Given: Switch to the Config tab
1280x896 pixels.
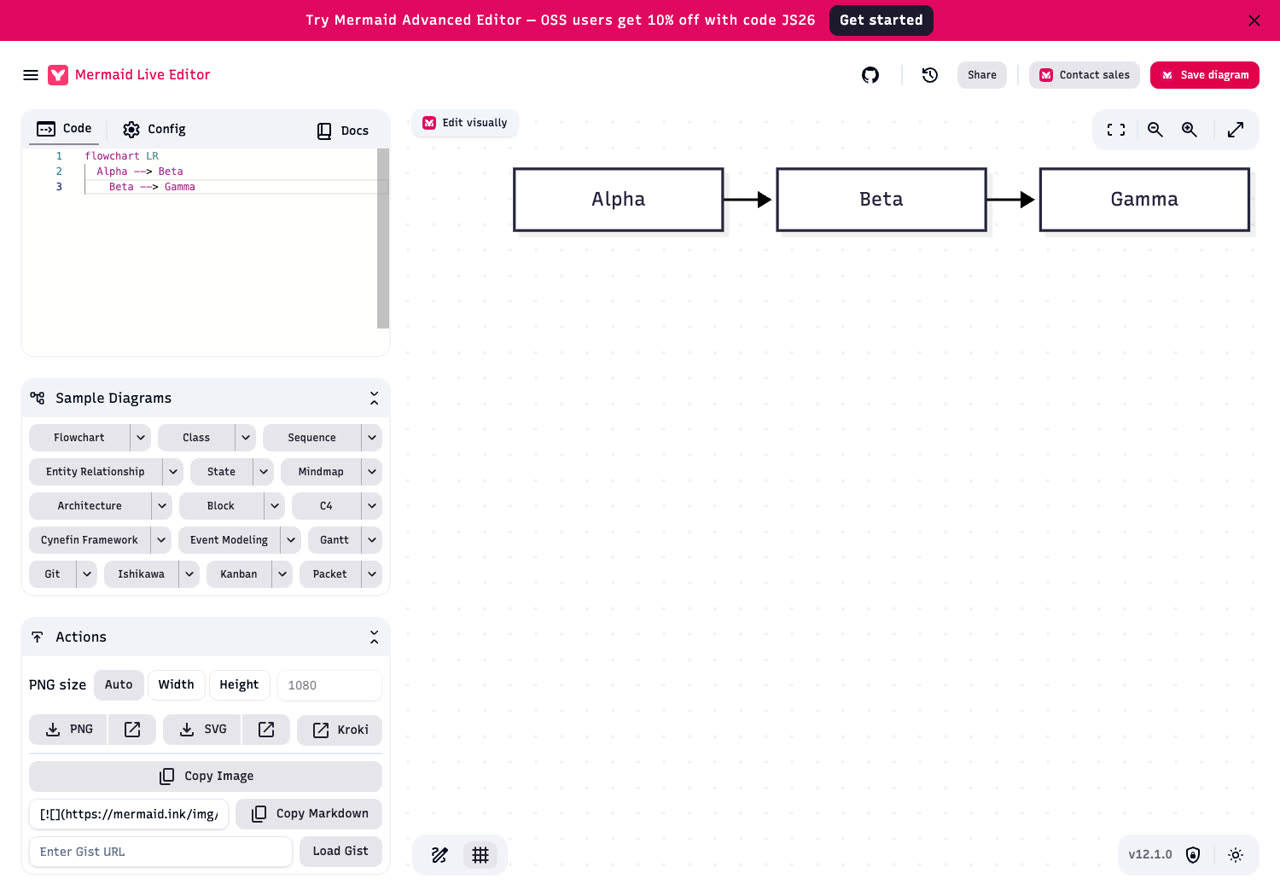Looking at the screenshot, I should pos(154,129).
